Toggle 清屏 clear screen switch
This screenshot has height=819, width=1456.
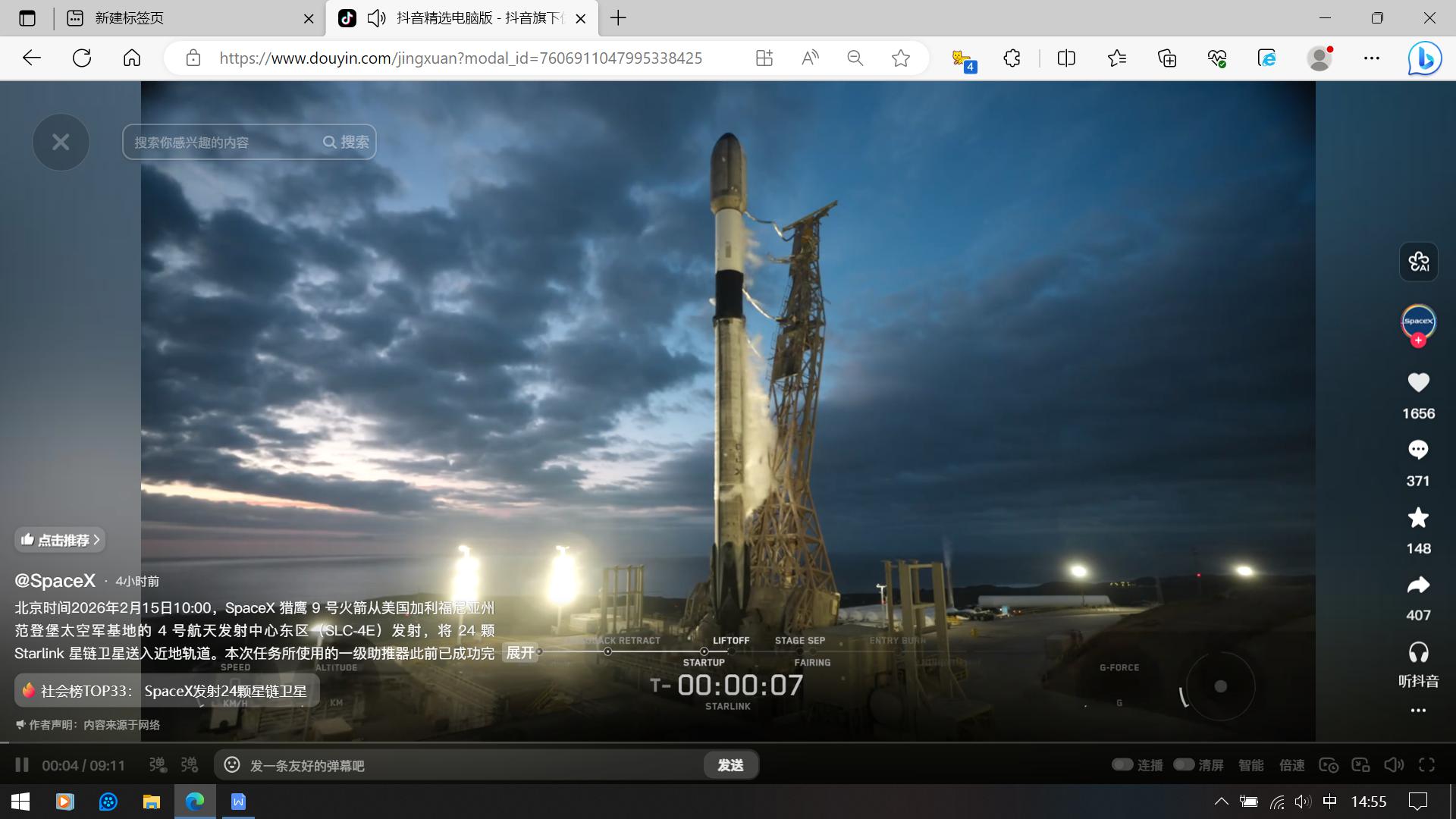(x=1185, y=764)
